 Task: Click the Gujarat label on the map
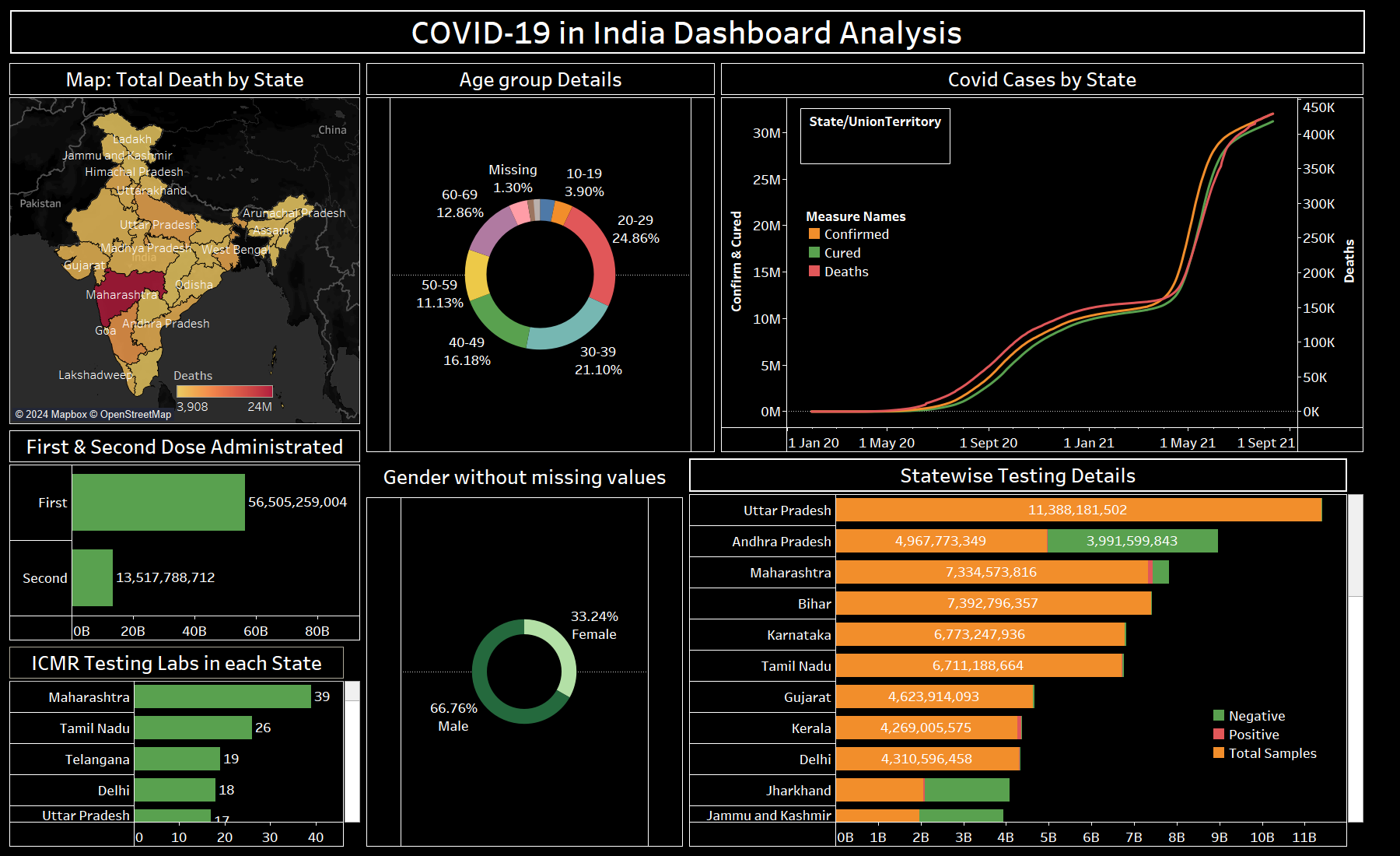tap(85, 265)
